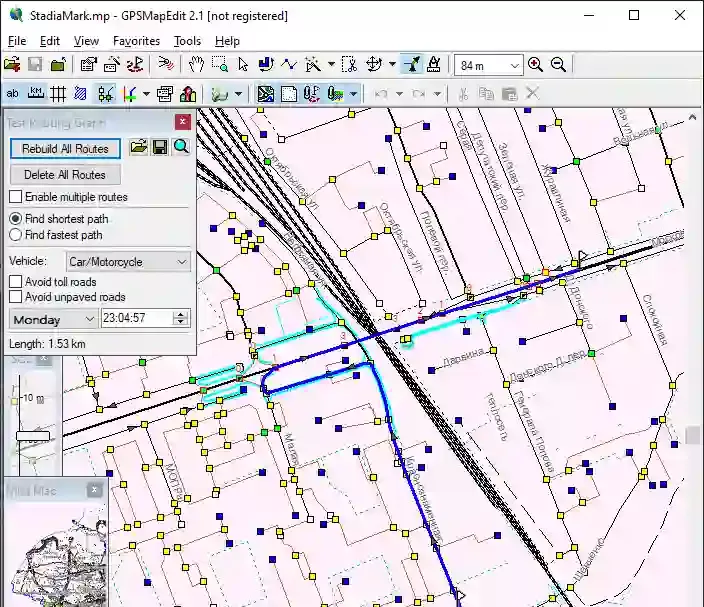Toggle the KM scale ruler icon
The height and width of the screenshot is (607, 704).
coord(35,94)
